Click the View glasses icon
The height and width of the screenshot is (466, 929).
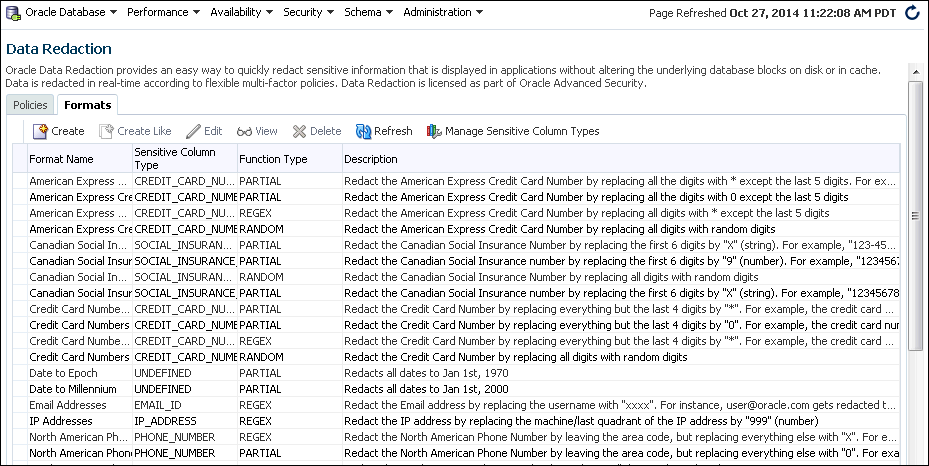244,131
